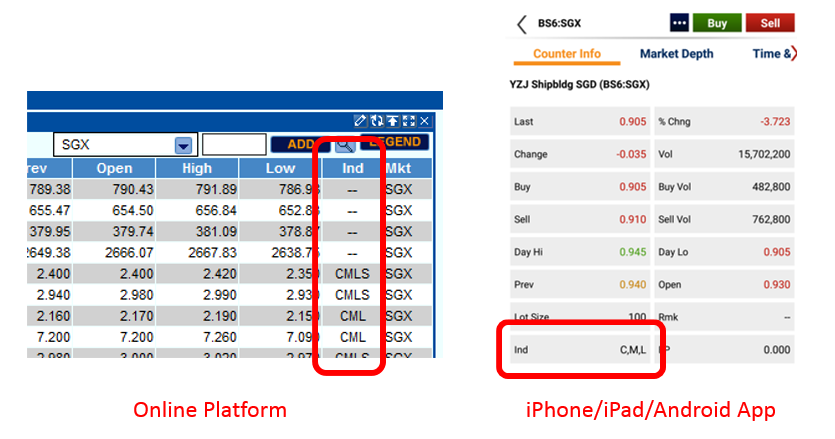The image size is (835, 439).
Task: Select the High cell value 656.84
Action: tap(216, 210)
